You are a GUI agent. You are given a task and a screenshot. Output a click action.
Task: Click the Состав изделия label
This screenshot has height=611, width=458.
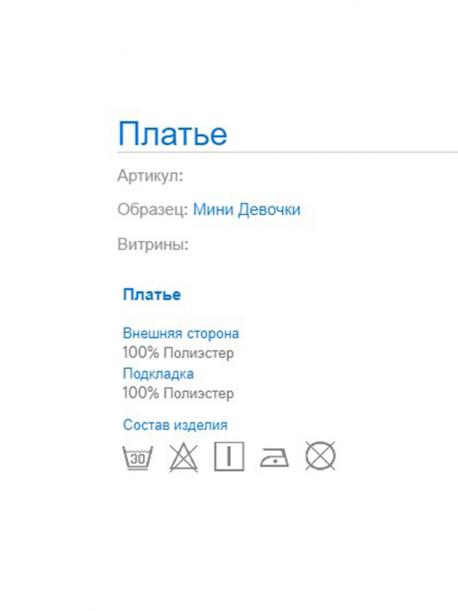pos(175,425)
